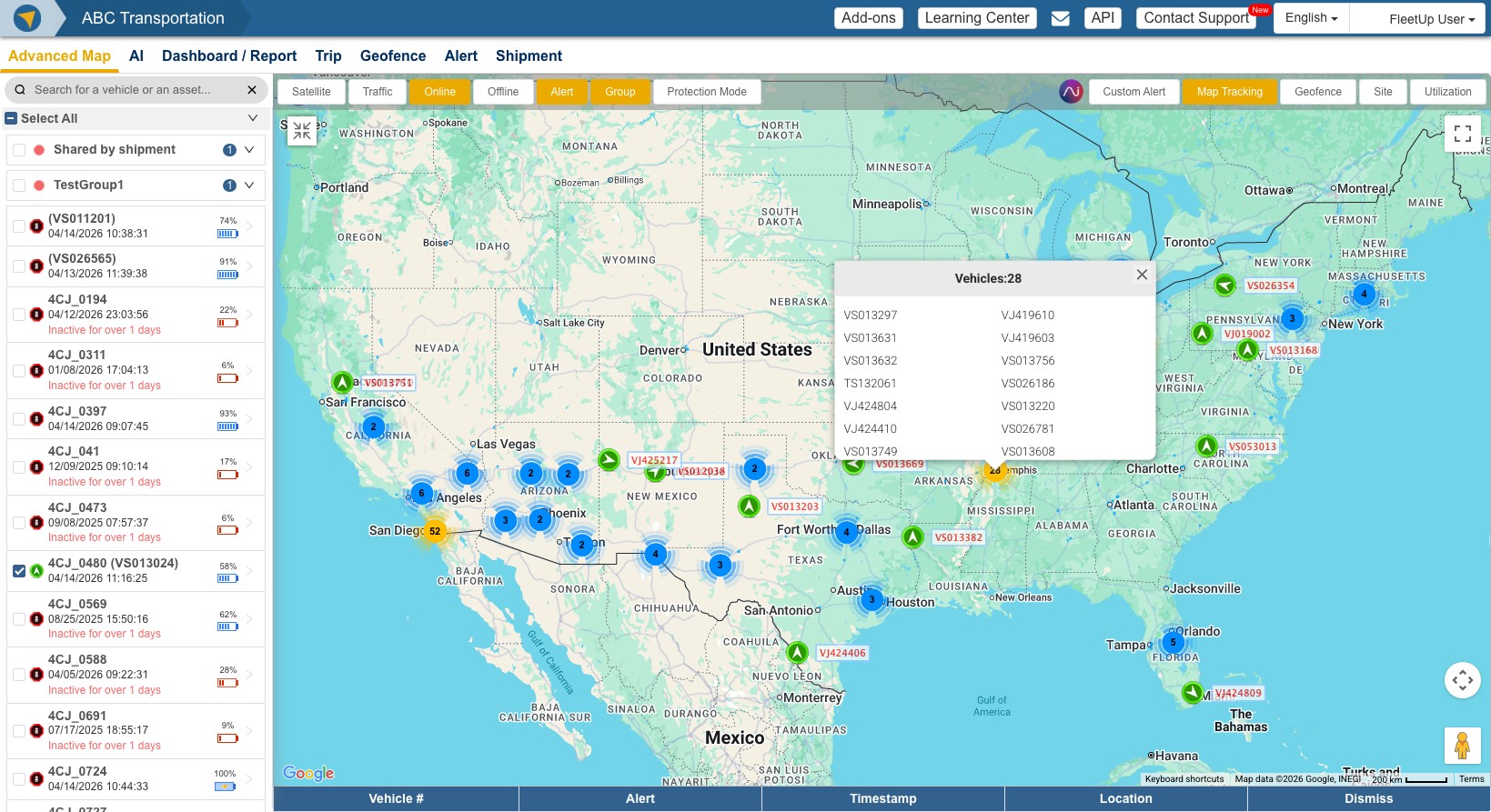
Task: Open the Shipment tab
Action: coord(529,55)
